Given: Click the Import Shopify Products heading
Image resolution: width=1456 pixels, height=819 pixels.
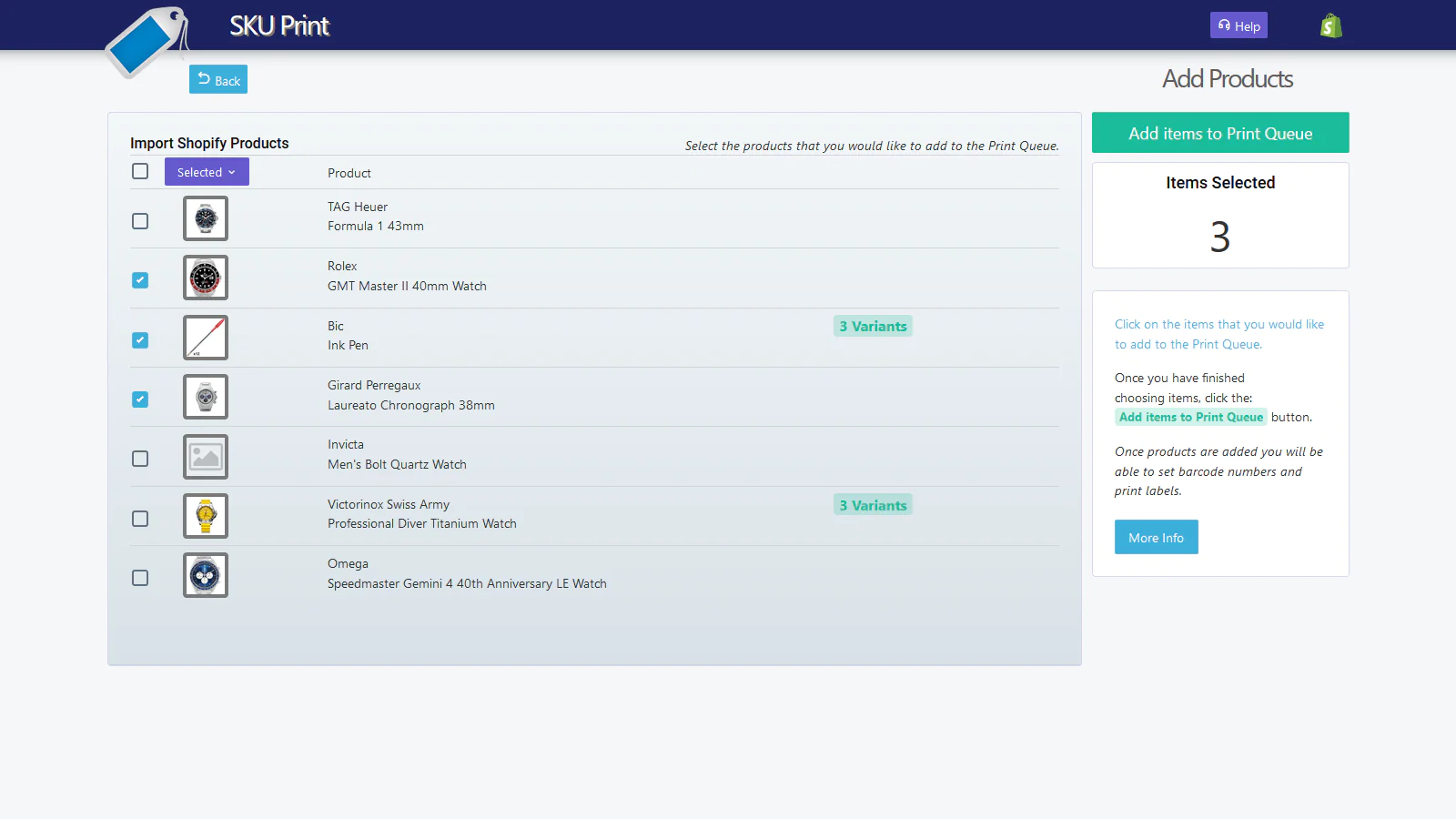Looking at the screenshot, I should [x=209, y=143].
